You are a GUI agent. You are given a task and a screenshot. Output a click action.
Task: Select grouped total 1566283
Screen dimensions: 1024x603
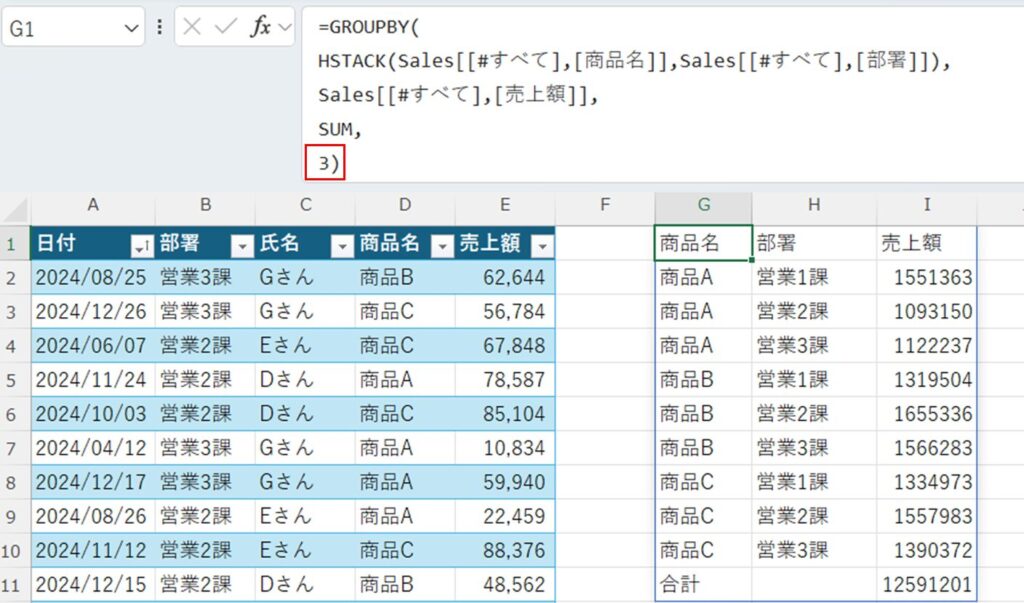click(927, 448)
